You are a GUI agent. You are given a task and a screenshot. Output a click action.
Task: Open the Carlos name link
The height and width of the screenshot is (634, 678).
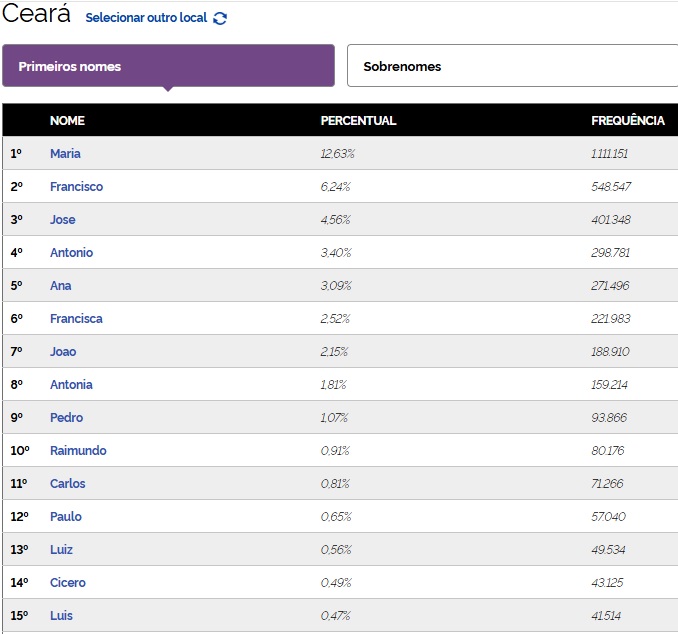pos(67,484)
